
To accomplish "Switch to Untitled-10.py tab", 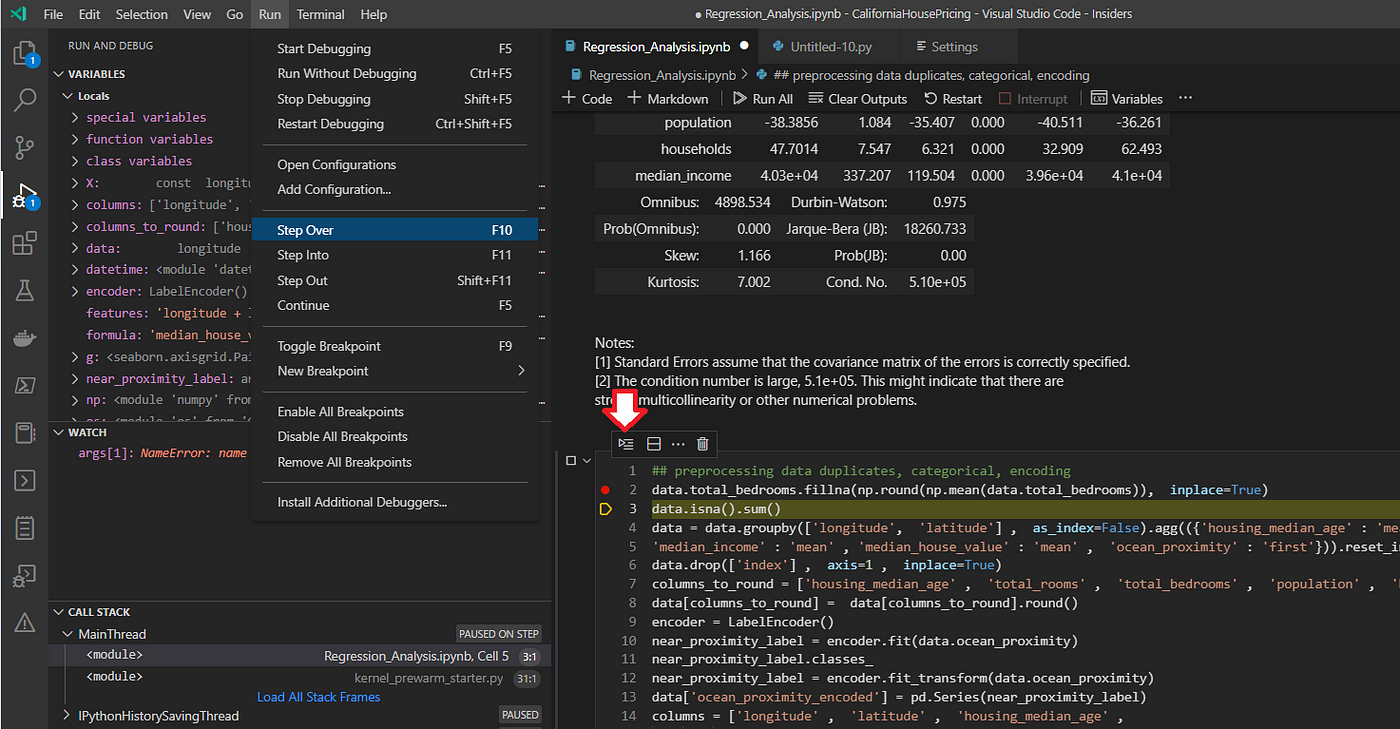I will (830, 47).
